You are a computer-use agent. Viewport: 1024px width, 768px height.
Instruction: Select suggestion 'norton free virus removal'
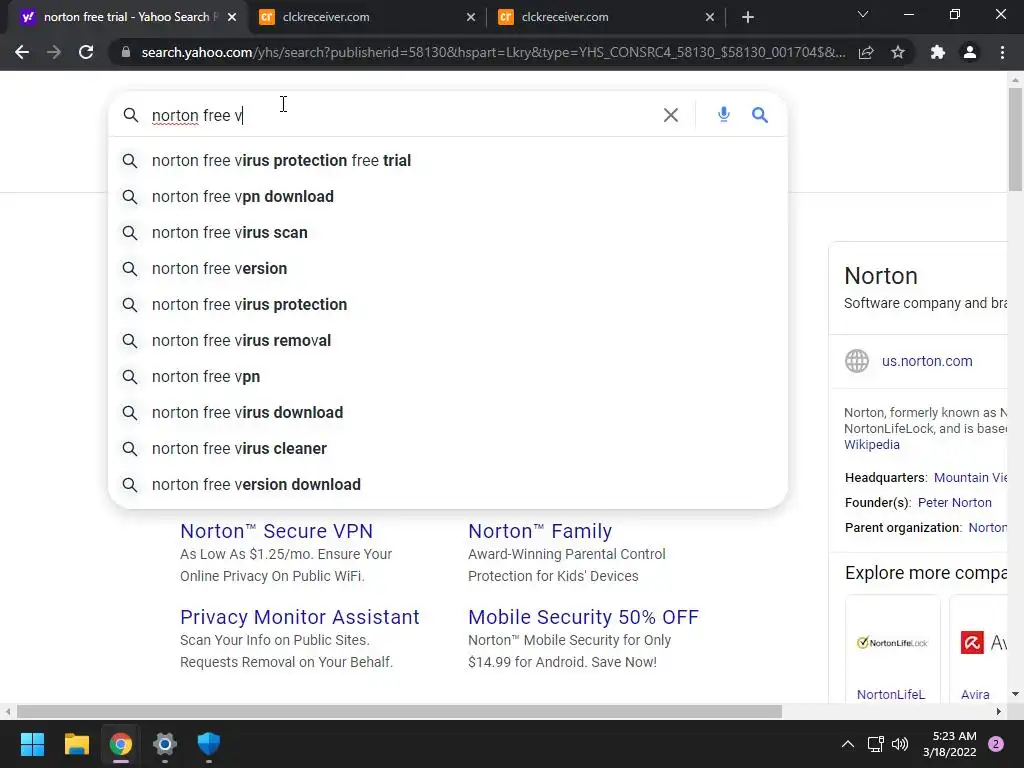(x=448, y=340)
